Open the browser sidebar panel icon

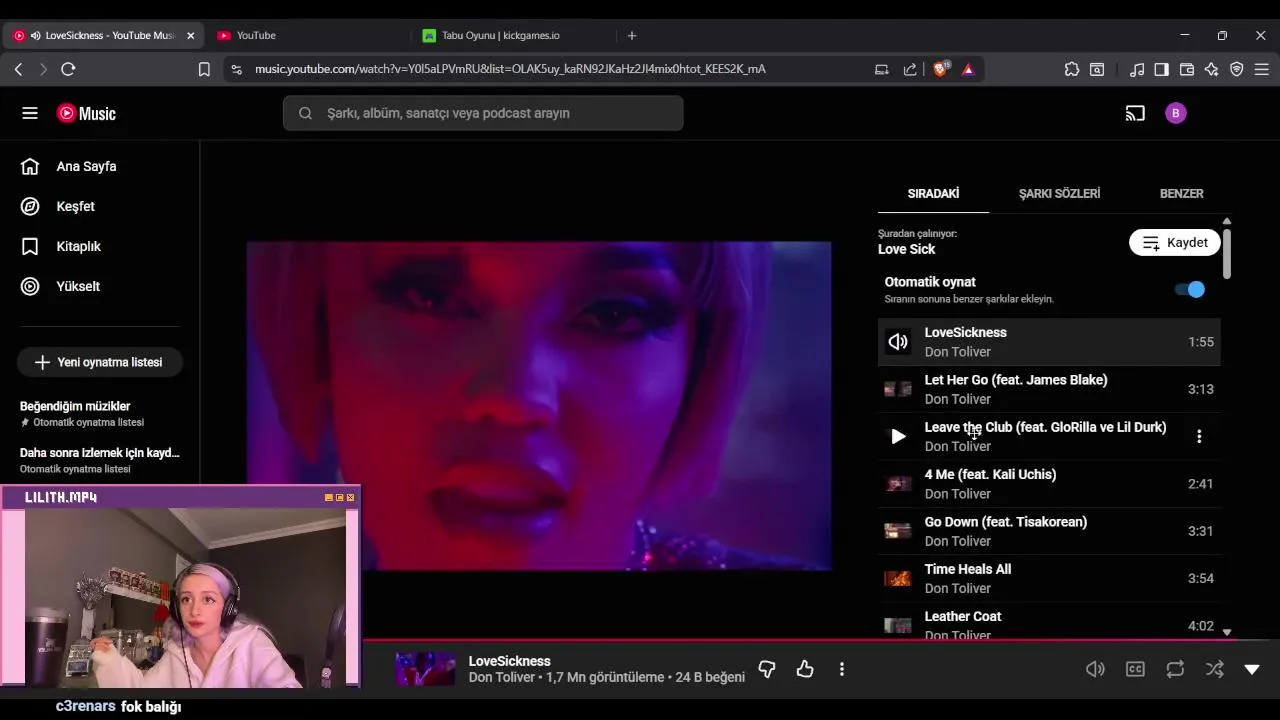tap(1161, 69)
